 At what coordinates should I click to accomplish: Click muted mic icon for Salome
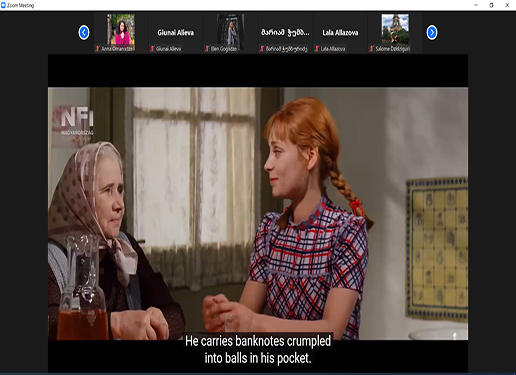pyautogui.click(x=372, y=49)
